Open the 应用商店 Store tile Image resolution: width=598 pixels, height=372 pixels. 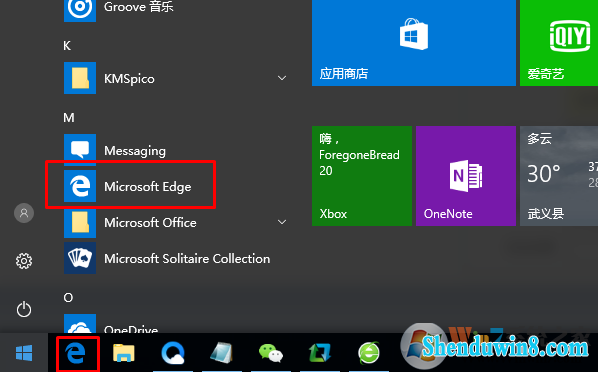pos(414,43)
